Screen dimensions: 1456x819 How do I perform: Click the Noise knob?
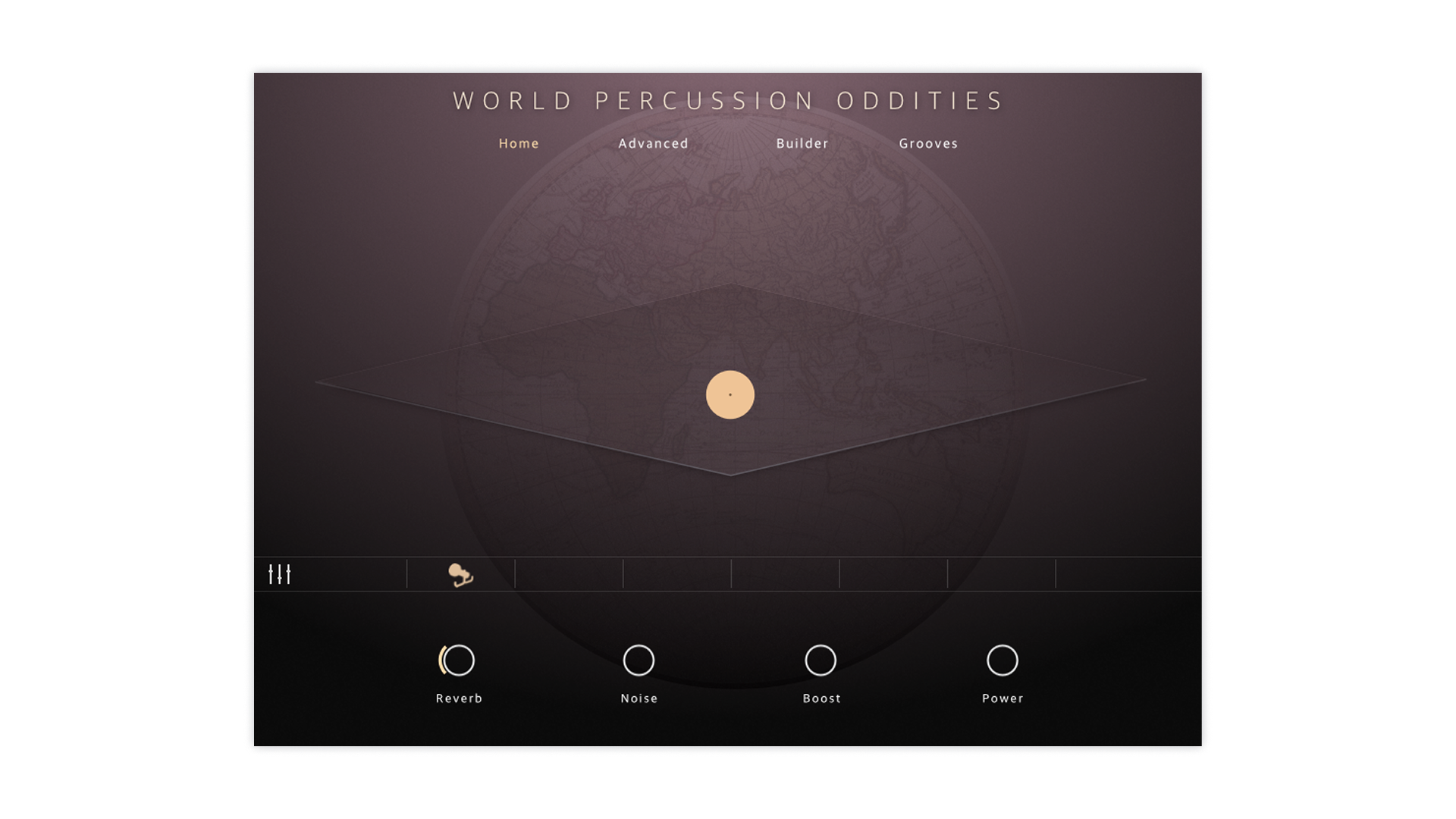point(639,661)
